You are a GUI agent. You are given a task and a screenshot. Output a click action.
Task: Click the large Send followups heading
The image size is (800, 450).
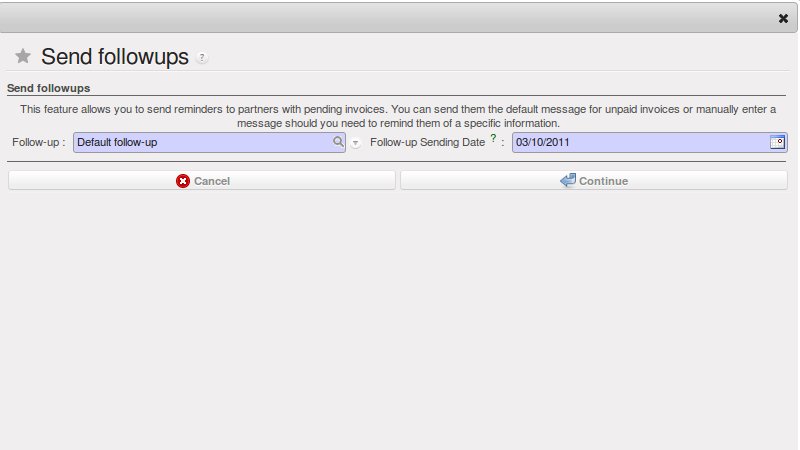[115, 57]
